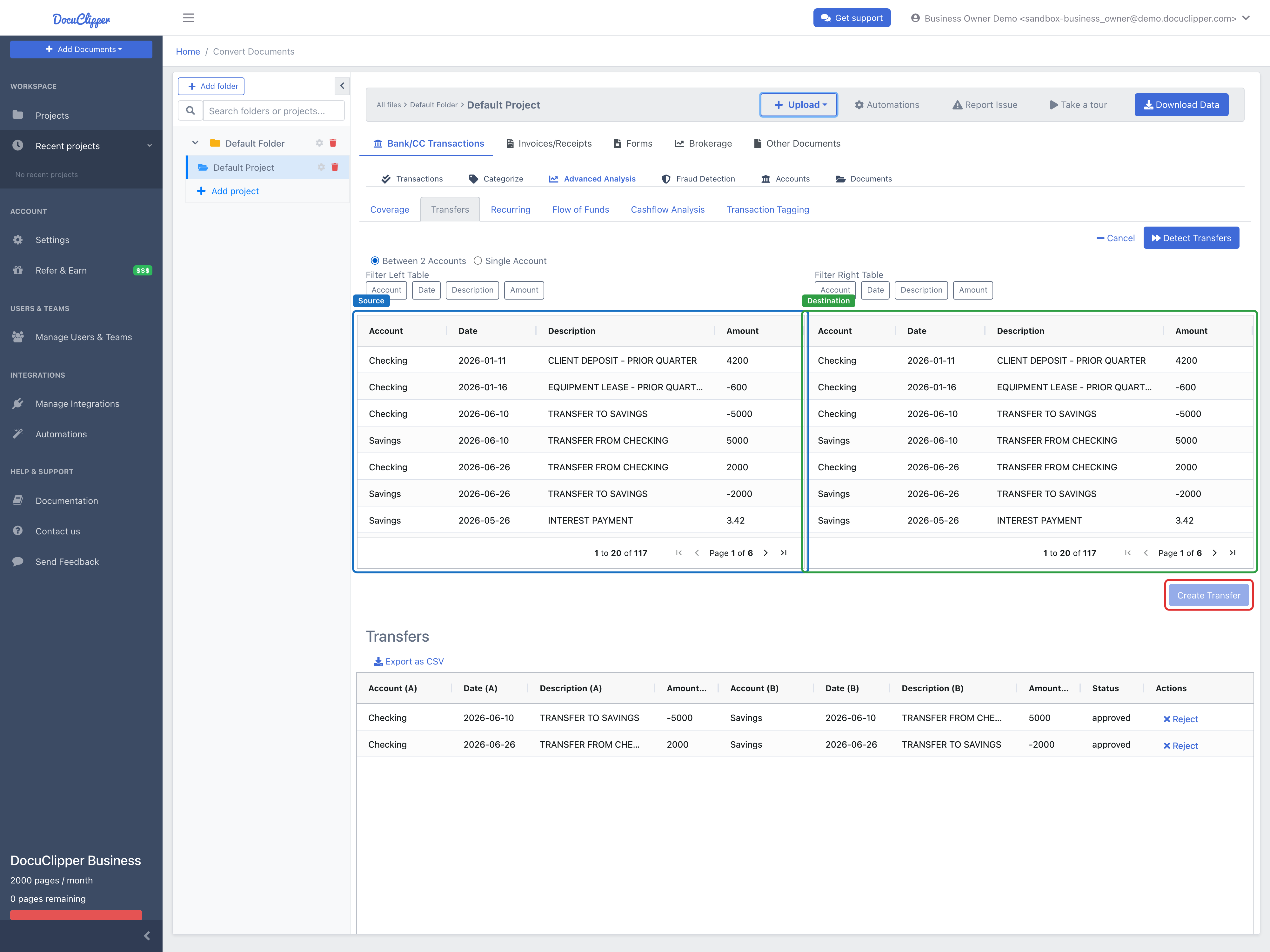
Task: Open the Upload dropdown
Action: tap(799, 104)
